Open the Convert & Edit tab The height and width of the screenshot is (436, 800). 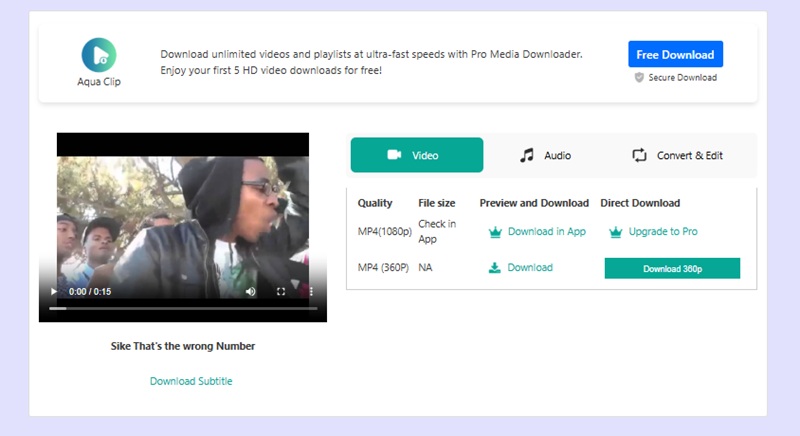click(678, 155)
